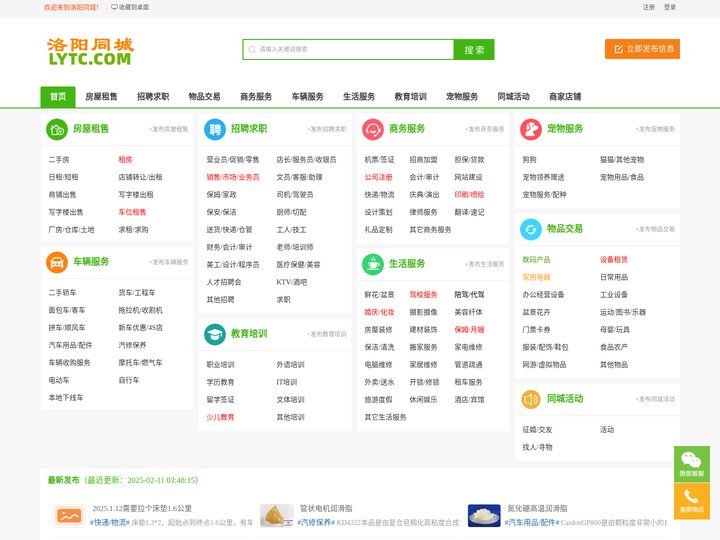
Task: Click the 2025.1.12需要拉个床垫 listing placeholder image
Action: (69, 516)
